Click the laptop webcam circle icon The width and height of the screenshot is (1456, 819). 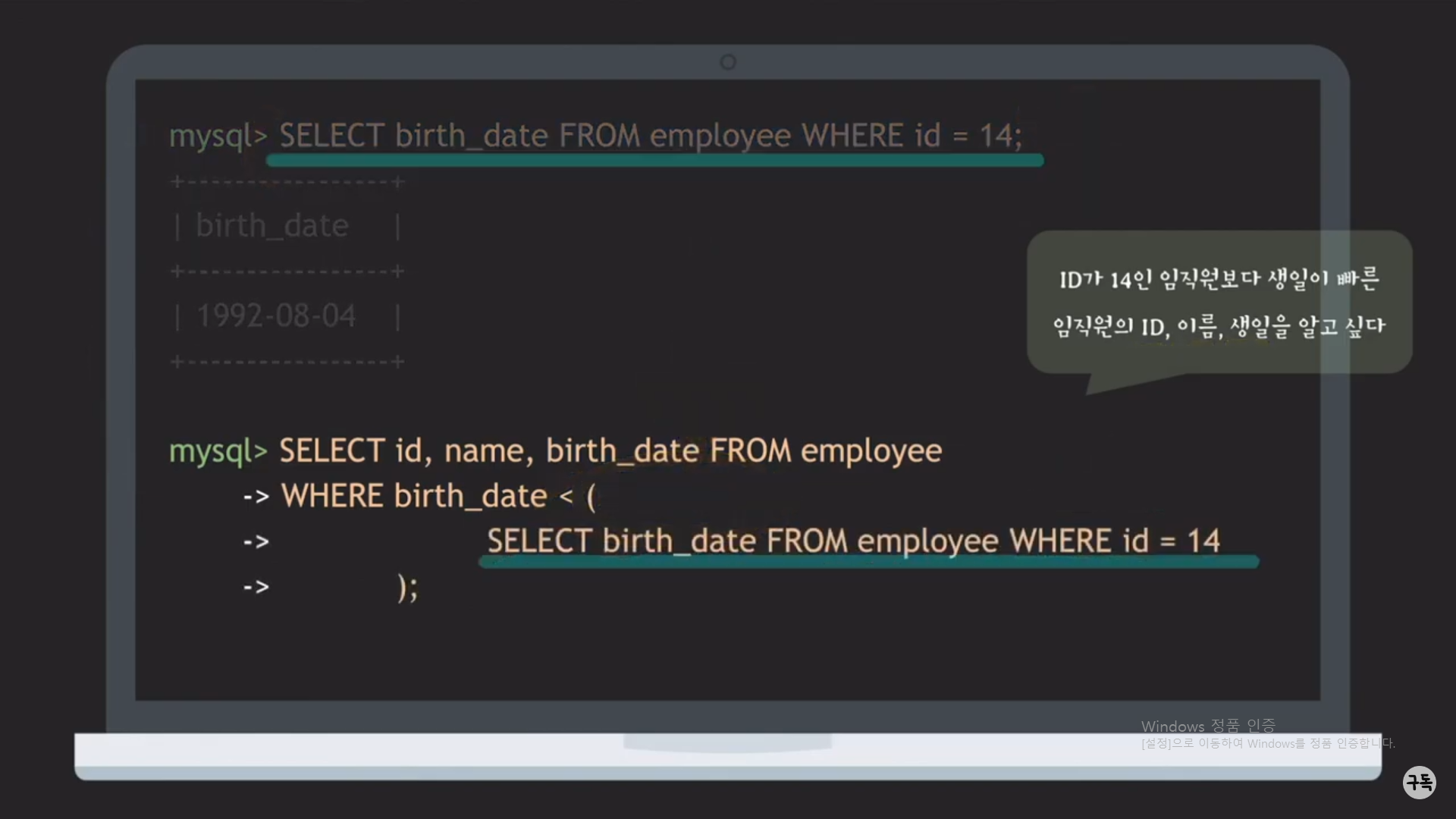click(728, 62)
